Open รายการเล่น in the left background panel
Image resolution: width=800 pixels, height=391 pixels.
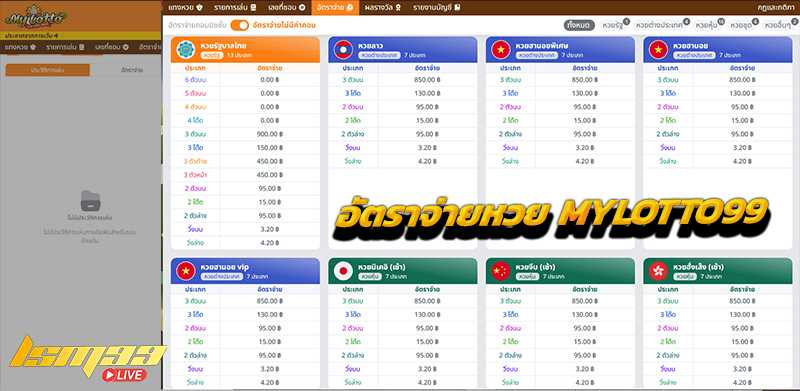pyautogui.click(x=65, y=47)
